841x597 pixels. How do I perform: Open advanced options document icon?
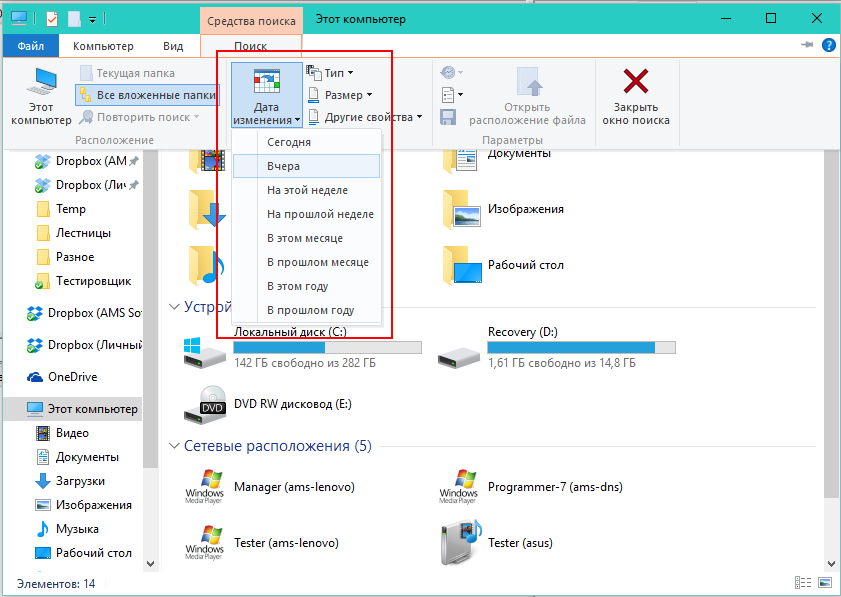(x=451, y=95)
